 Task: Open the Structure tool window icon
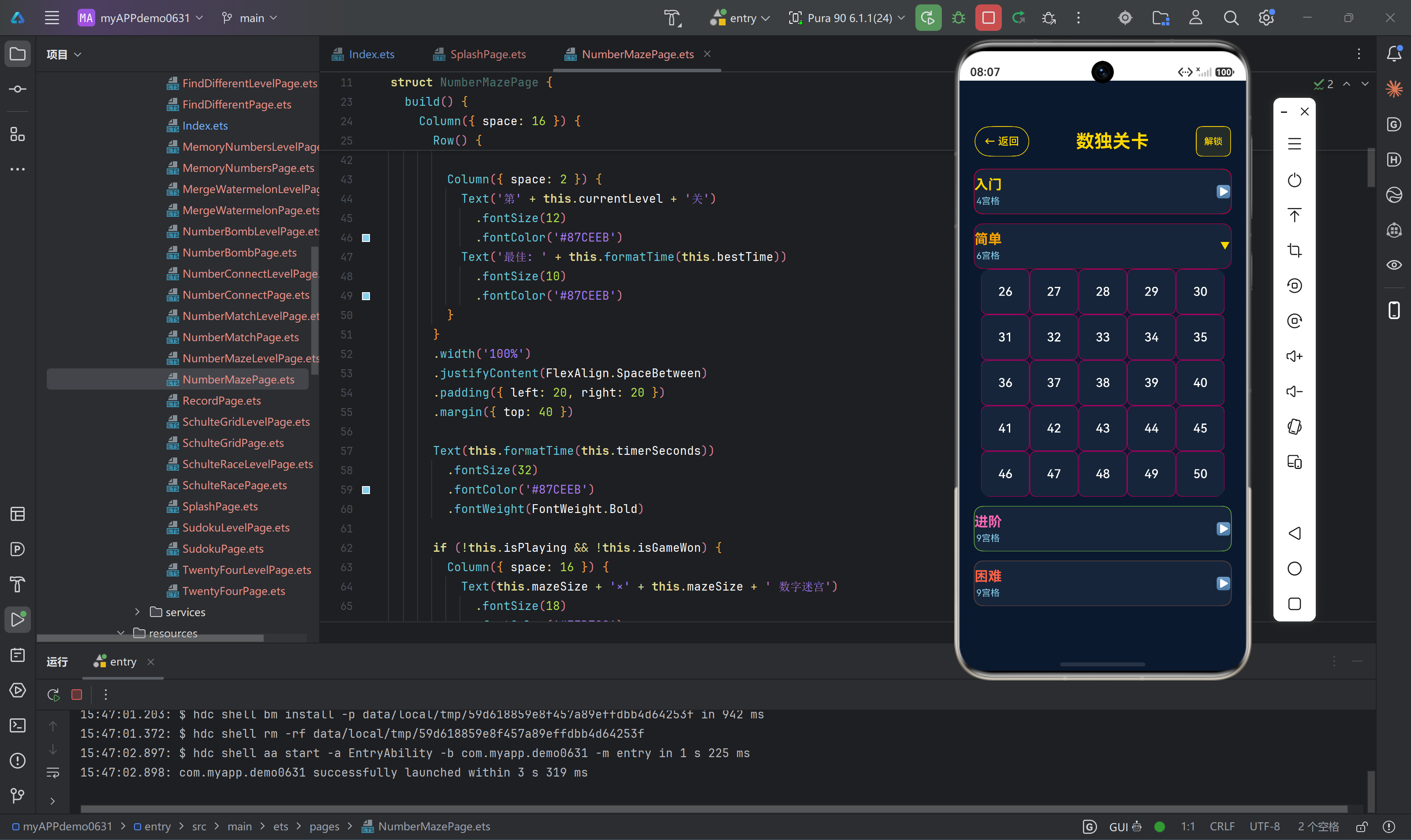[18, 134]
